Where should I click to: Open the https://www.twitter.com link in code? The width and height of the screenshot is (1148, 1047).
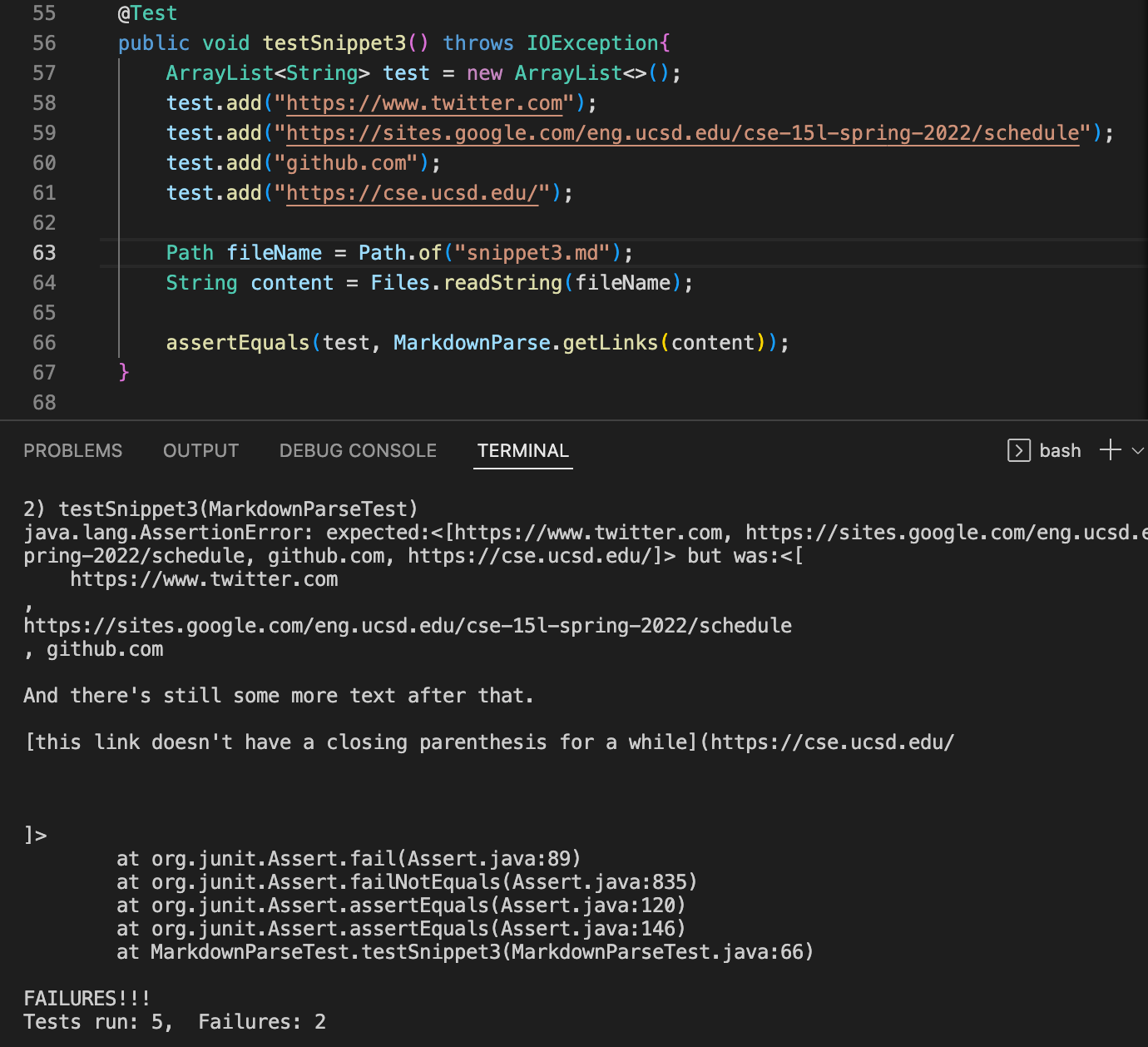424,103
